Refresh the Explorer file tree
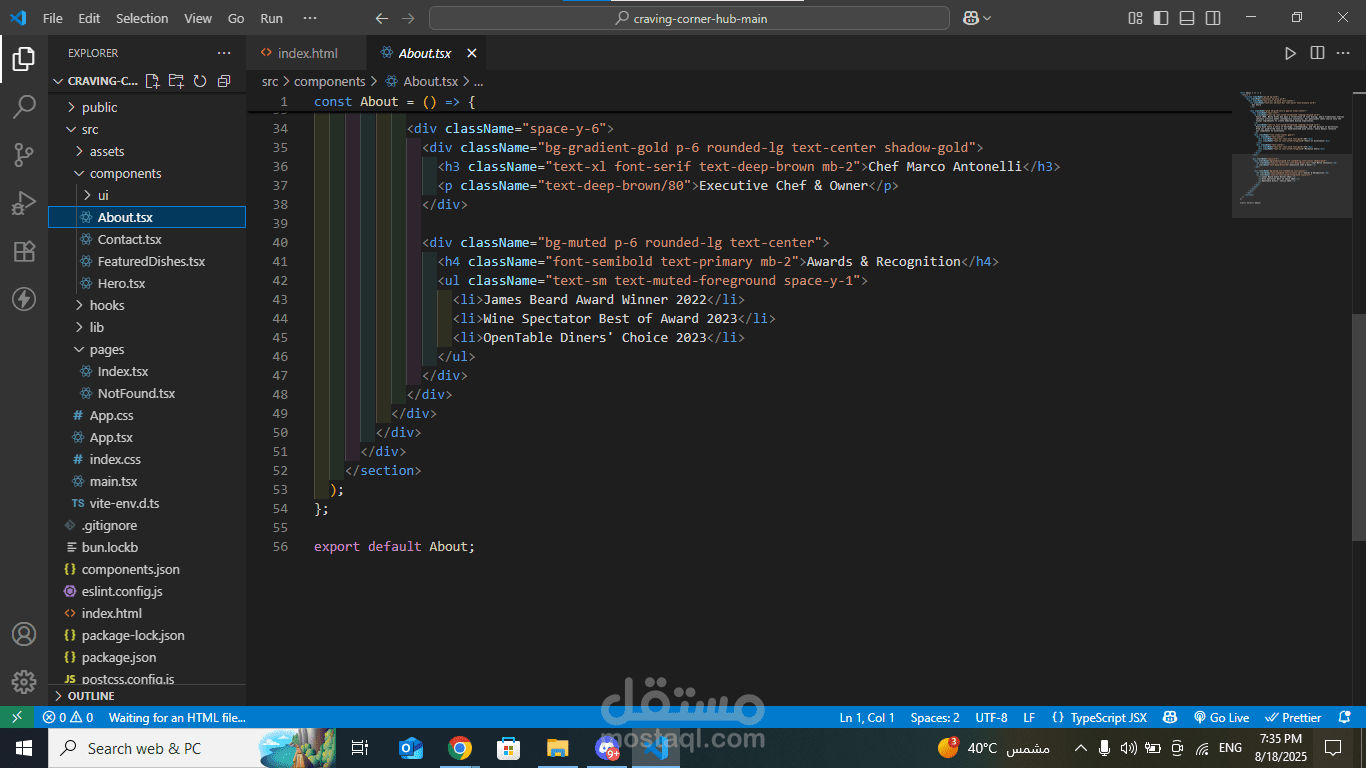The image size is (1366, 768). coord(200,81)
